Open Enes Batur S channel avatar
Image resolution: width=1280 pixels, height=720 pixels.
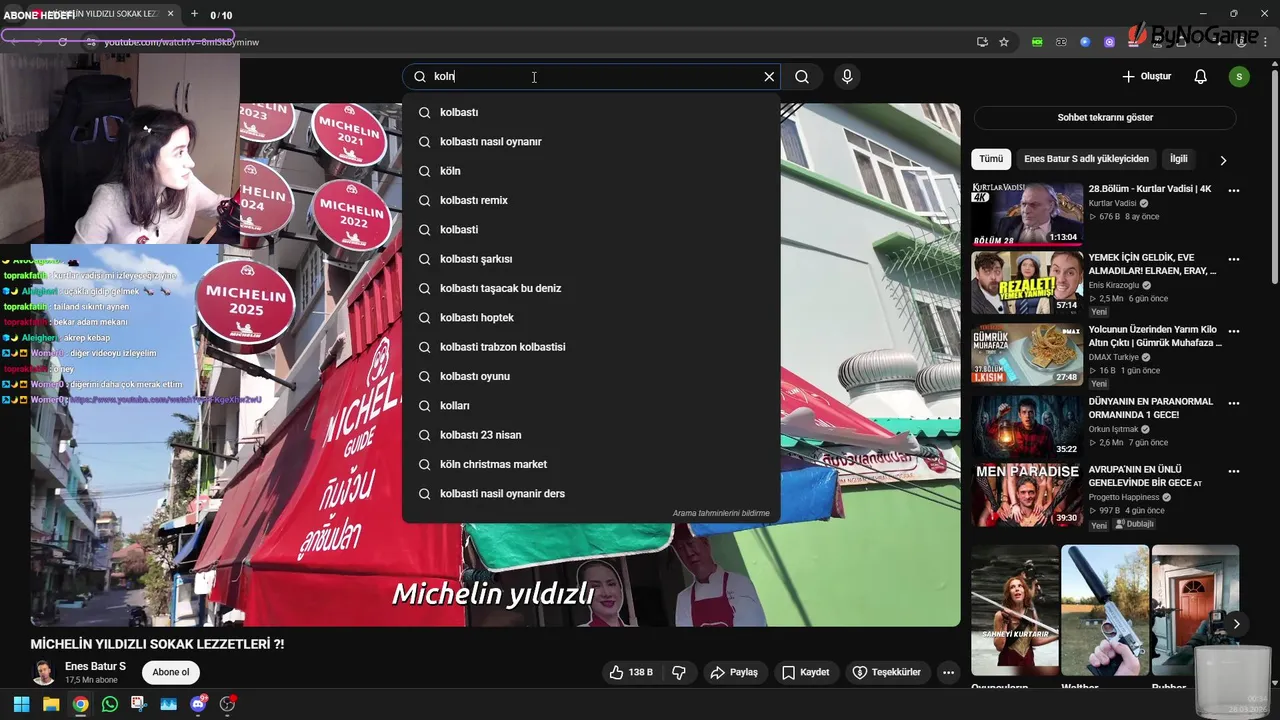click(x=43, y=672)
